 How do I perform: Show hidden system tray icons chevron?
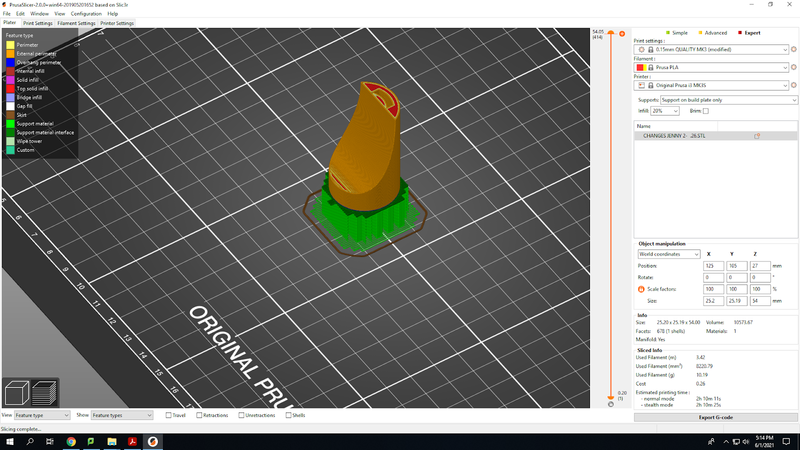point(726,441)
